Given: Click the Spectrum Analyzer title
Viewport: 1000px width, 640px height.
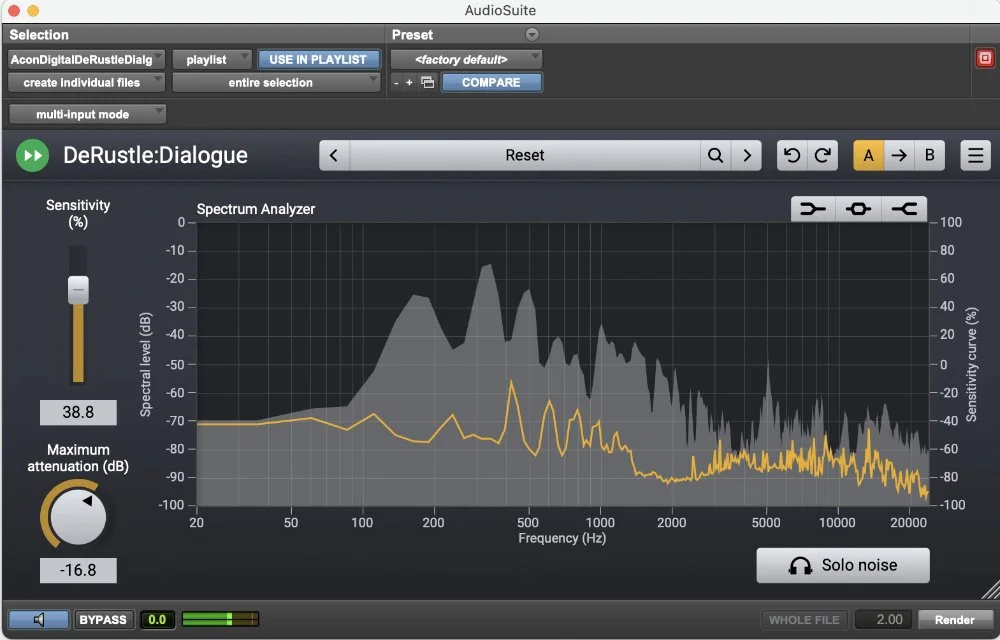Looking at the screenshot, I should (256, 209).
